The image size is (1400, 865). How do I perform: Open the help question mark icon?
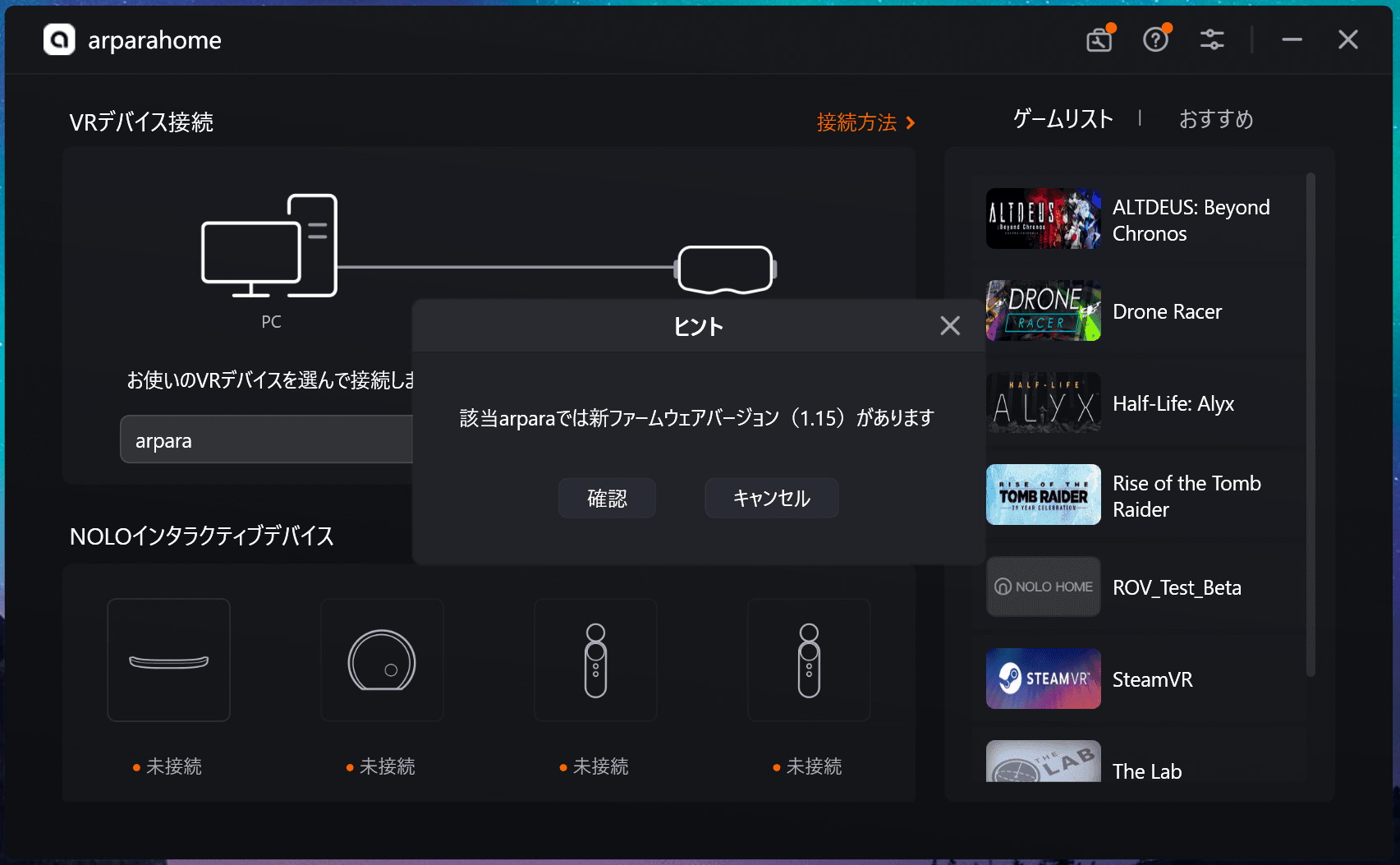[1156, 39]
